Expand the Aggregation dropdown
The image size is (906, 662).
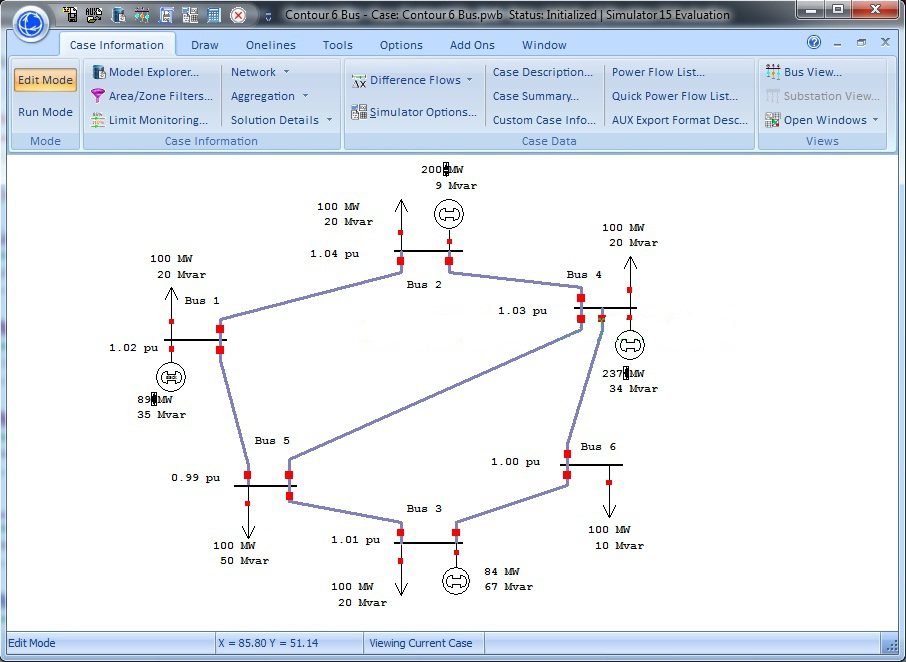[269, 96]
